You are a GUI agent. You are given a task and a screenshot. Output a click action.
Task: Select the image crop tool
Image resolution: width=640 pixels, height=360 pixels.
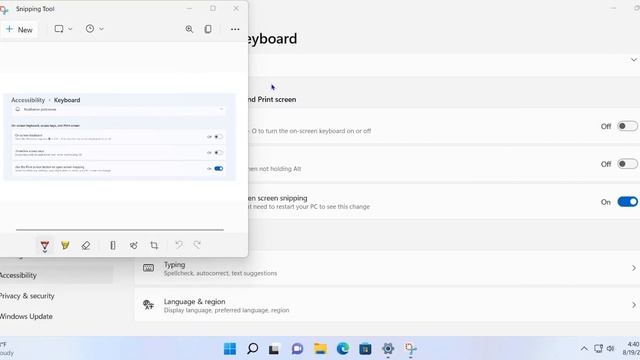point(154,245)
